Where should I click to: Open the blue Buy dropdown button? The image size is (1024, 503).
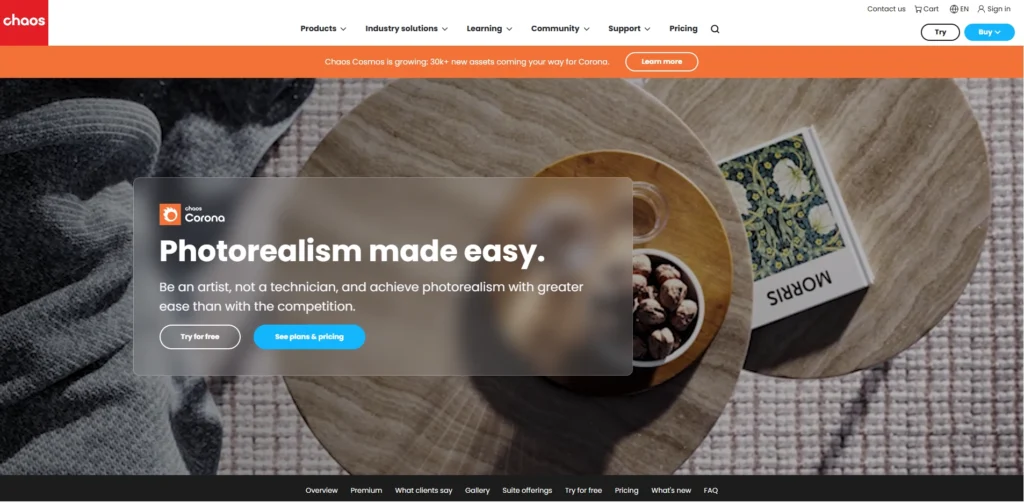point(989,32)
